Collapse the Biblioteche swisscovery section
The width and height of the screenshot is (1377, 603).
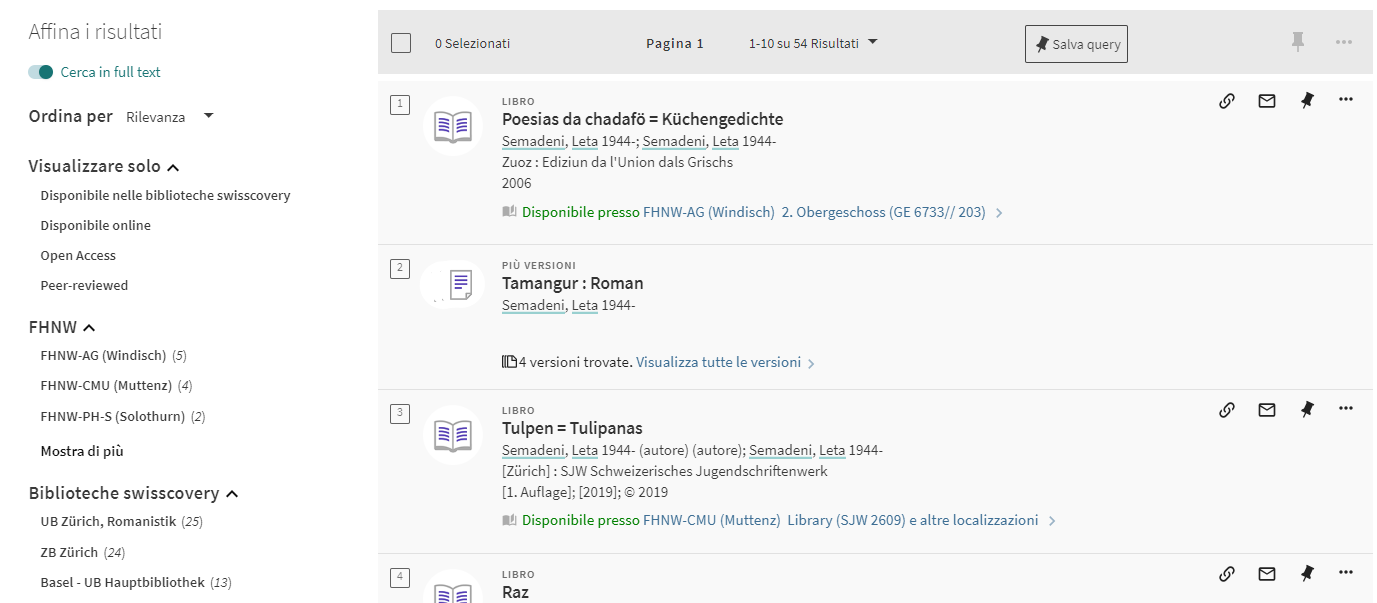click(x=232, y=494)
